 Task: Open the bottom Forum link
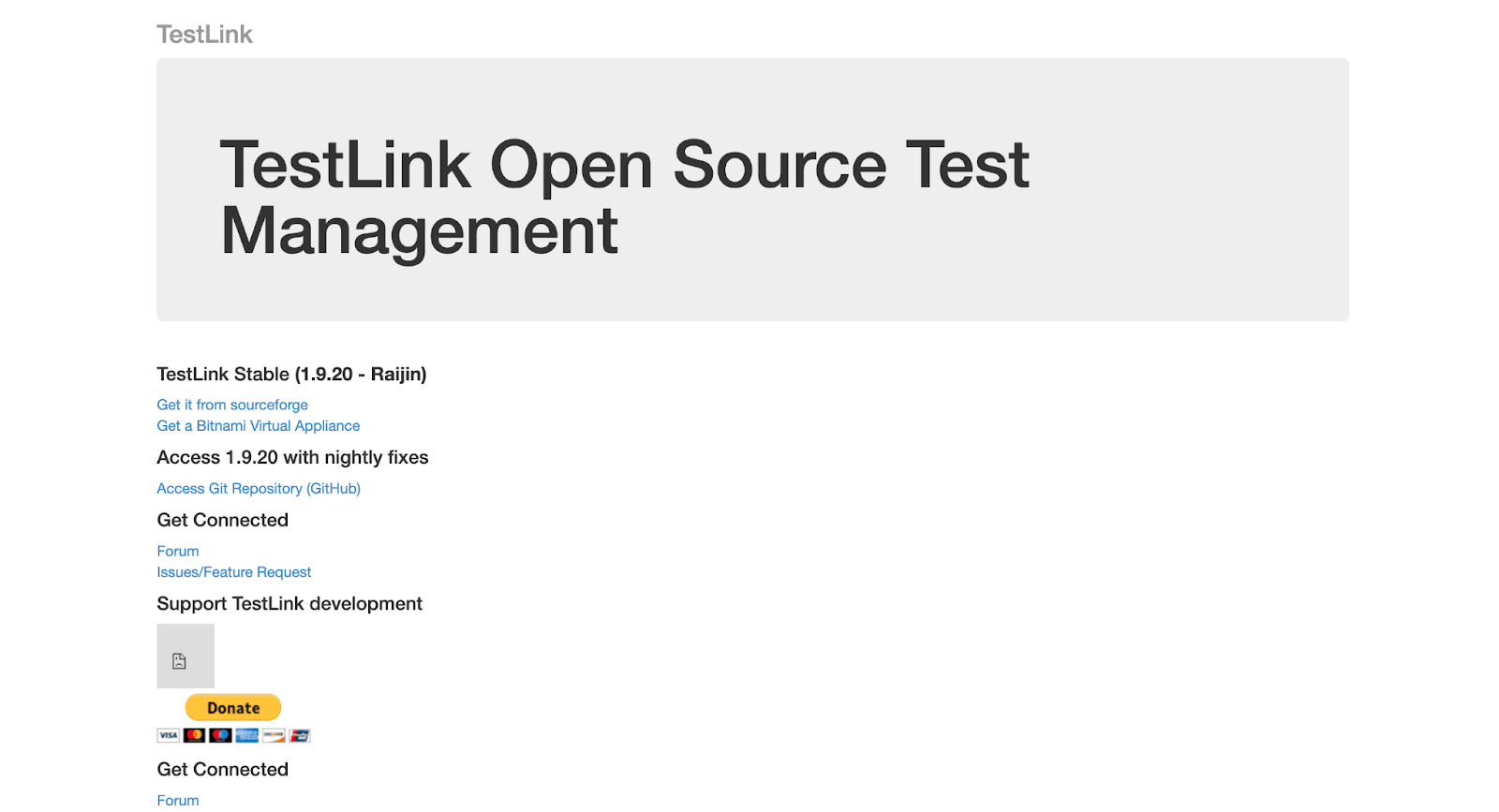(177, 800)
